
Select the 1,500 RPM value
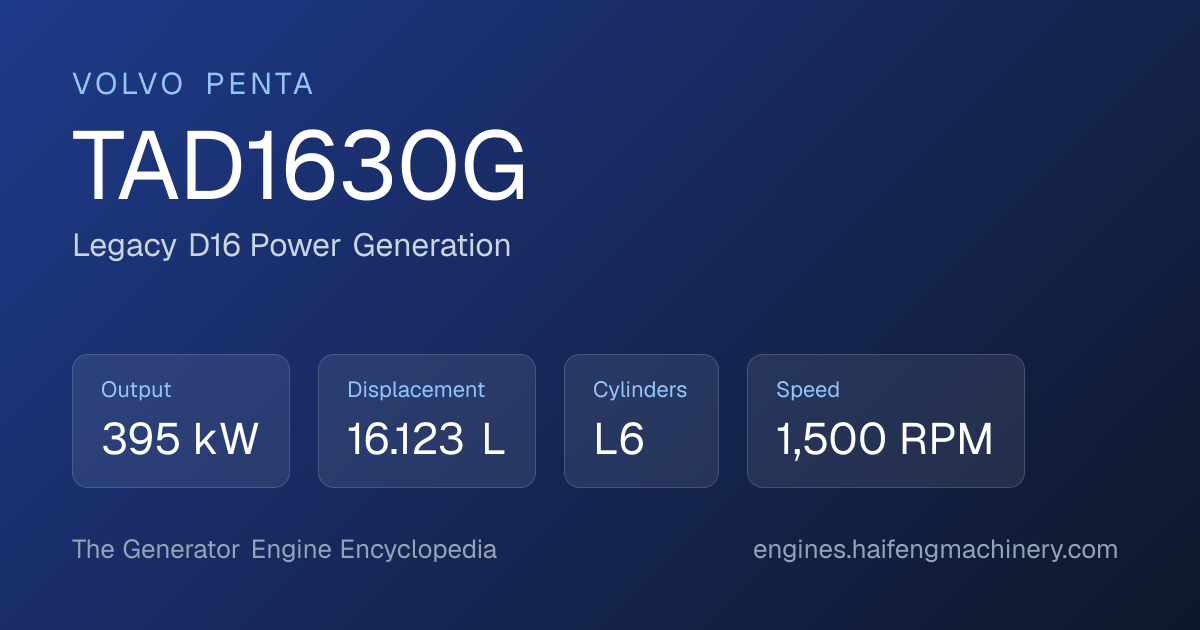click(885, 440)
